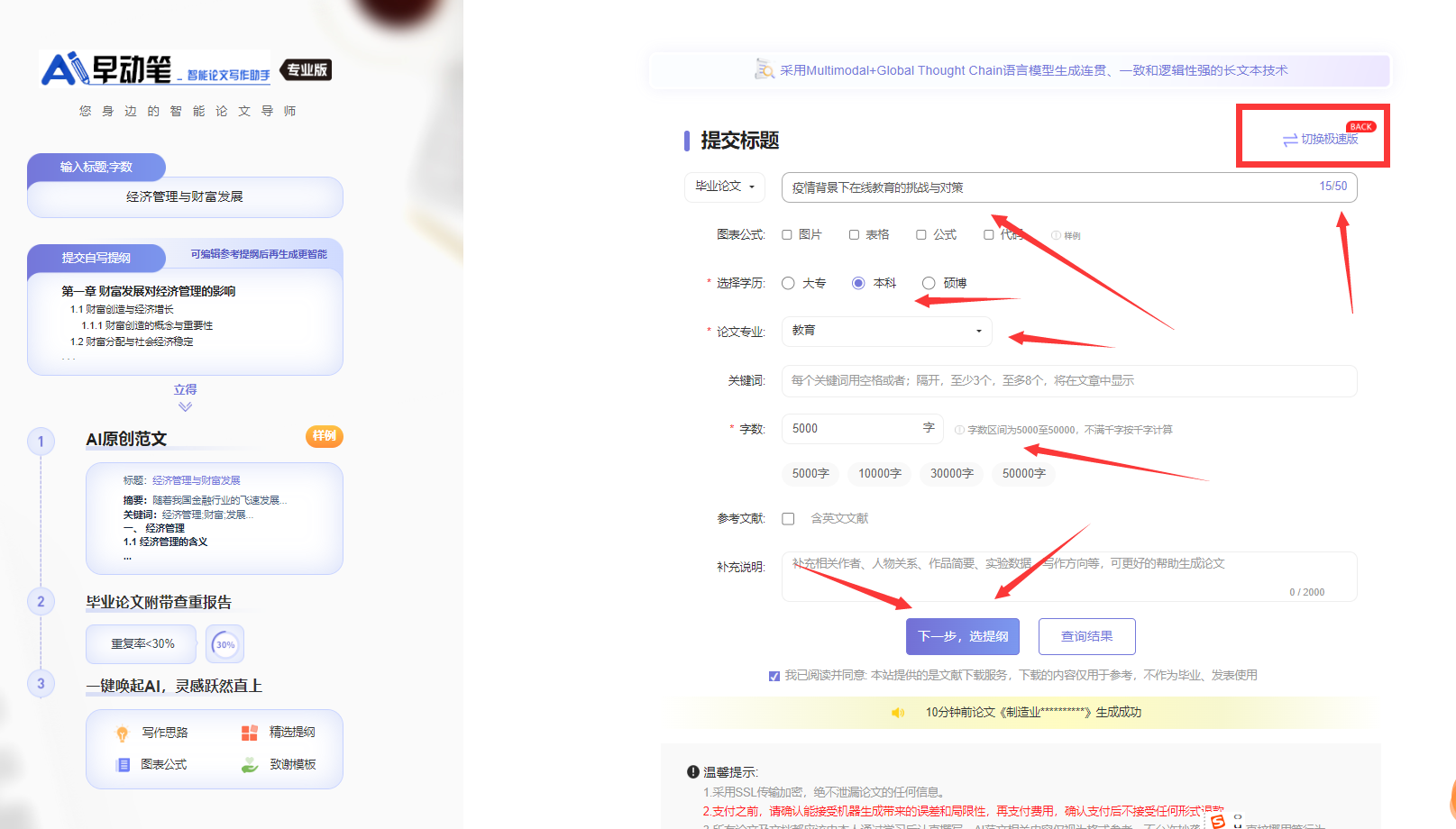
Task: Click the 查询结果 button
Action: point(1086,636)
